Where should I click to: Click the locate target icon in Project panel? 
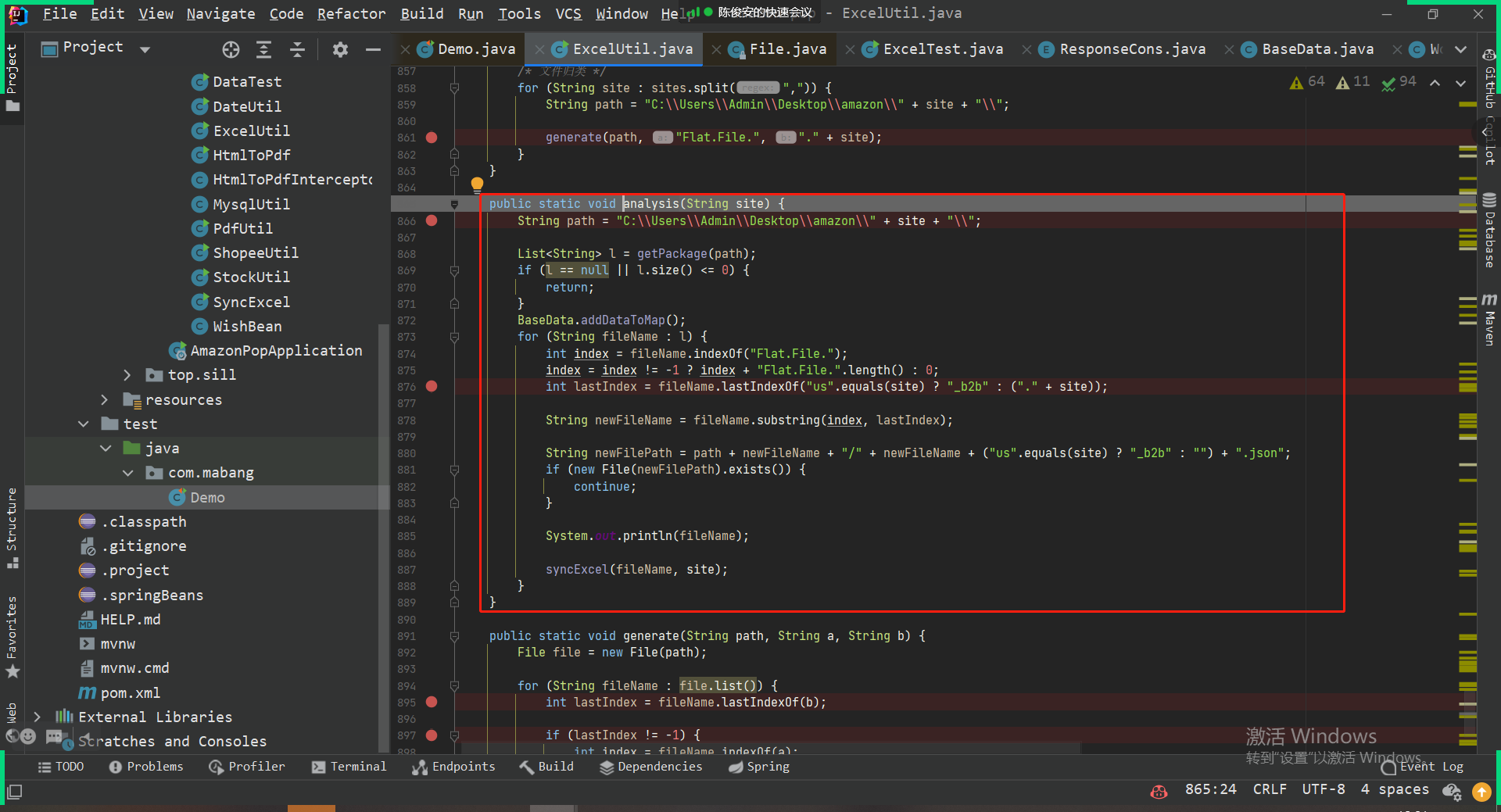pos(231,50)
